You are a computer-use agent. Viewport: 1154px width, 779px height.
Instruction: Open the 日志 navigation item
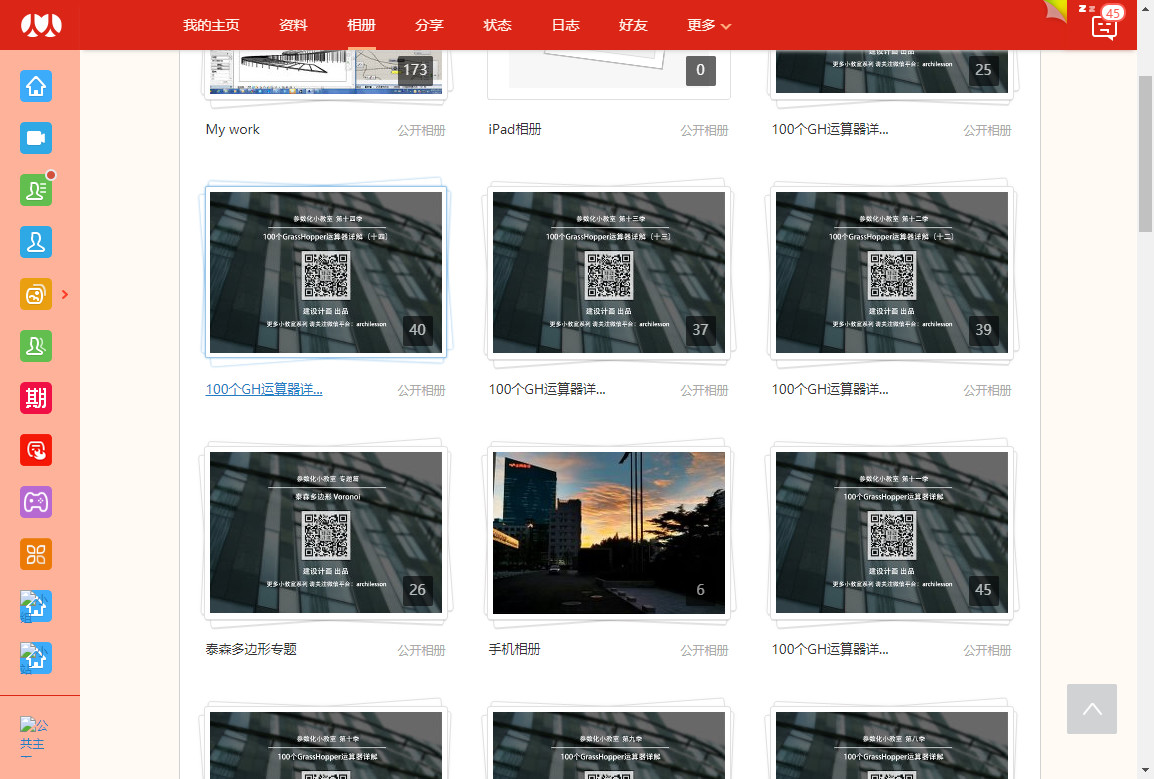click(565, 25)
